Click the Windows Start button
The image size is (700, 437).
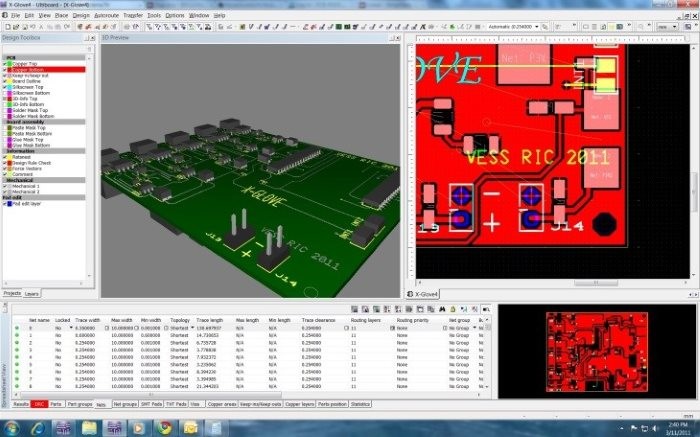point(12,427)
